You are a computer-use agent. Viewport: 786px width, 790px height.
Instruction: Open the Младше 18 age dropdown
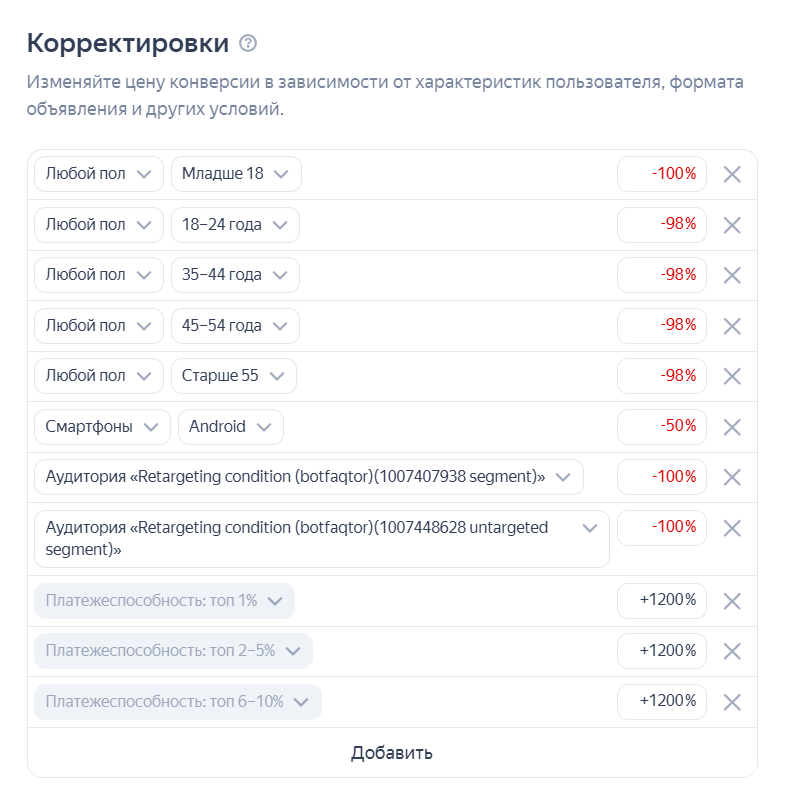236,174
